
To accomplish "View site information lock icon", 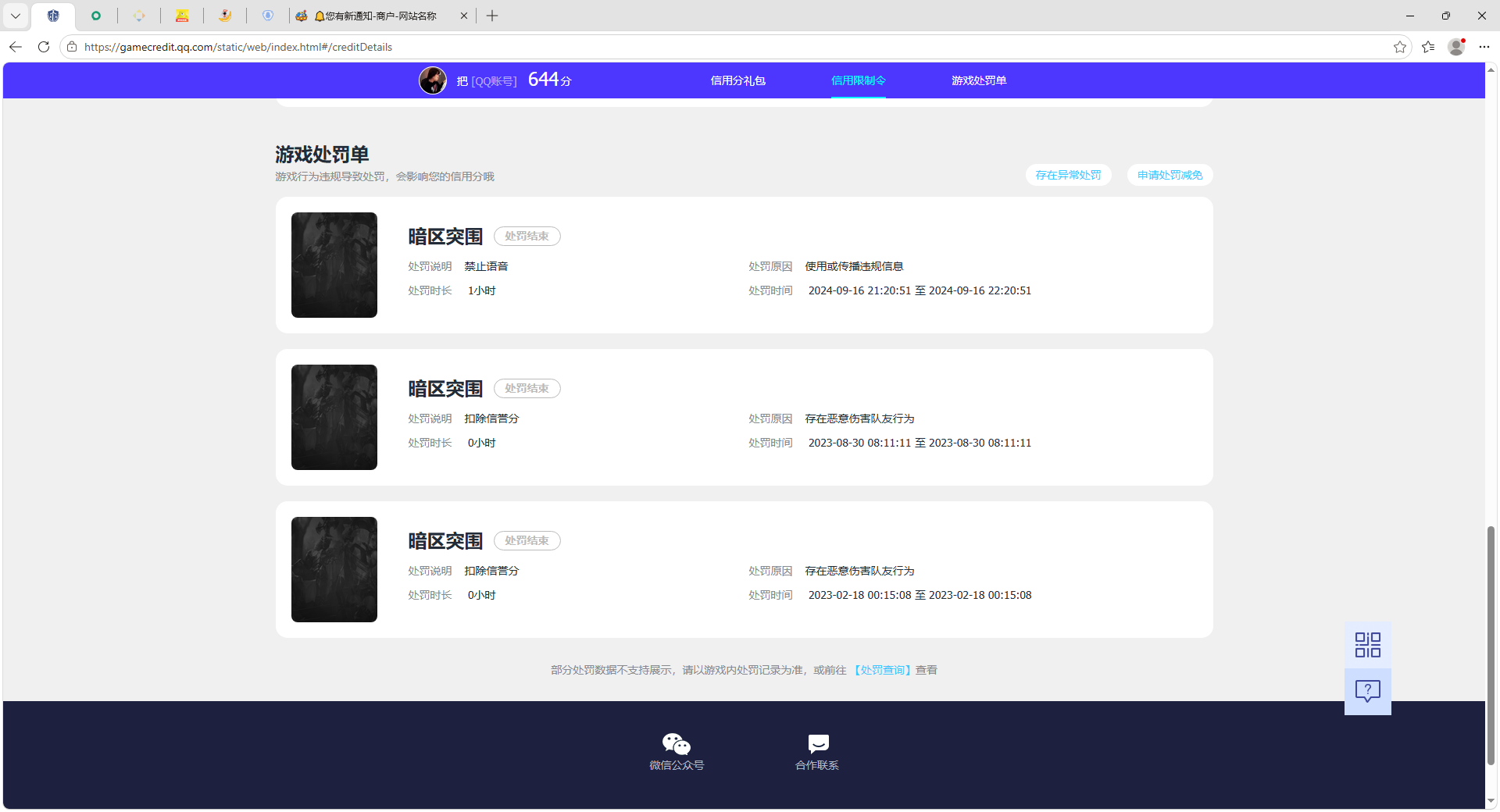I will (x=72, y=47).
